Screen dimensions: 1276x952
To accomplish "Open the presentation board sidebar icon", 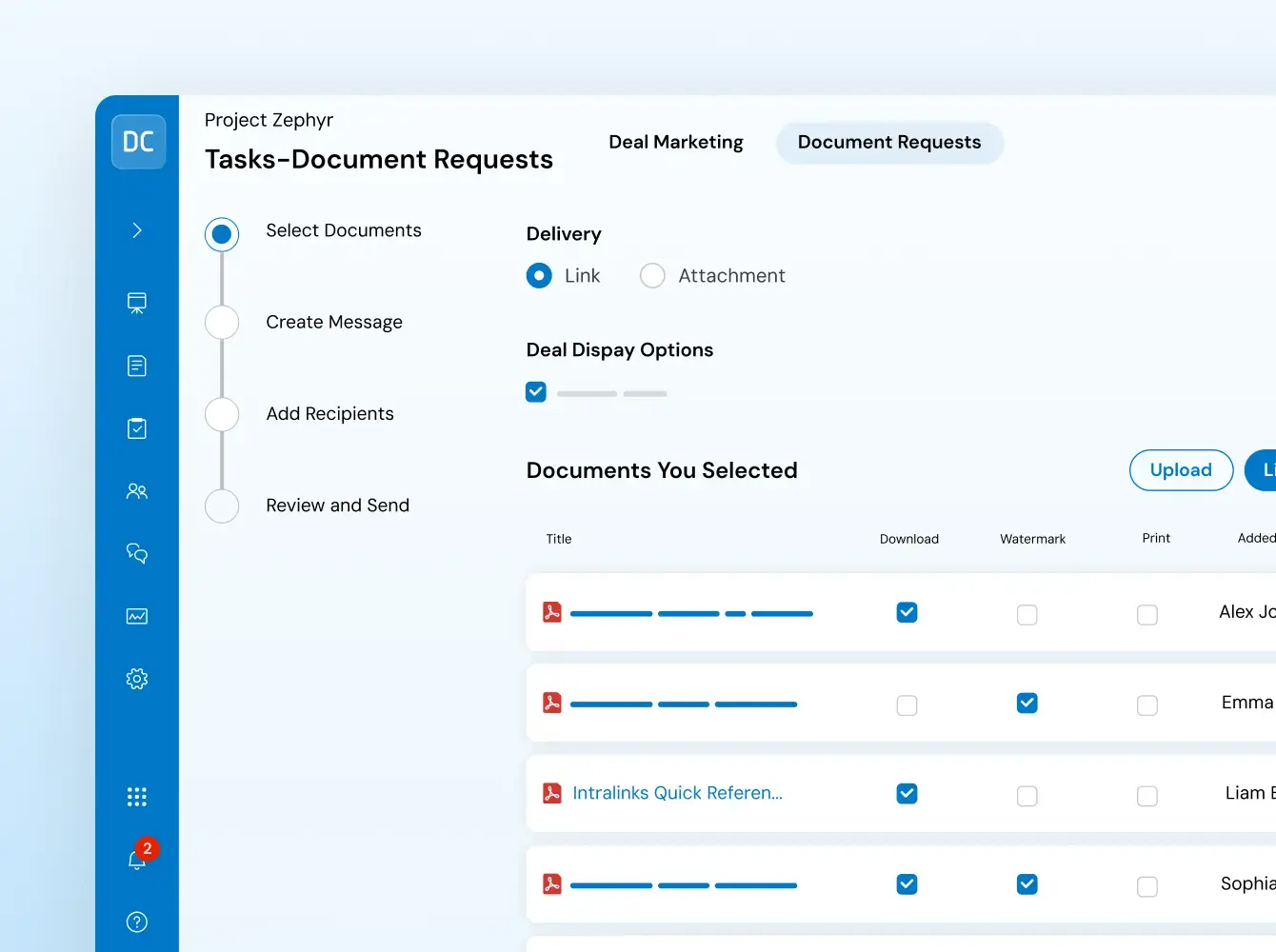I will point(137,303).
